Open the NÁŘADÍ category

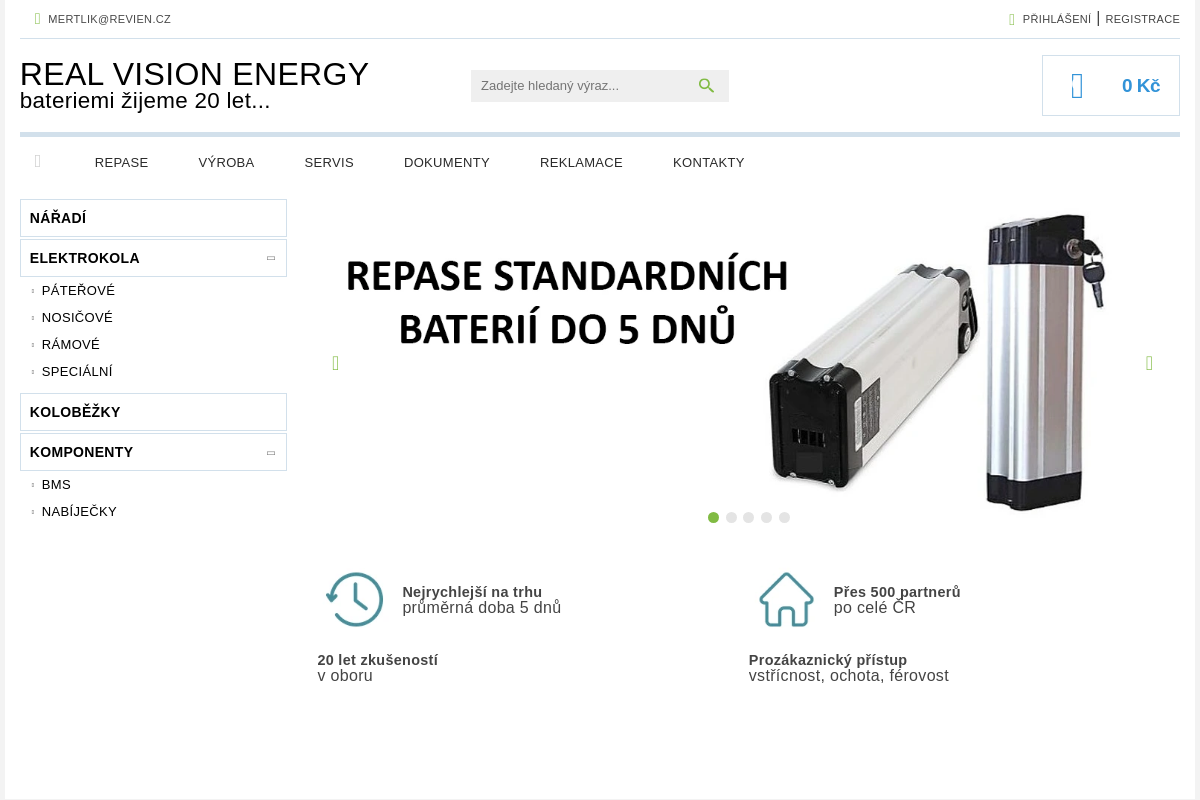pyautogui.click(x=153, y=218)
